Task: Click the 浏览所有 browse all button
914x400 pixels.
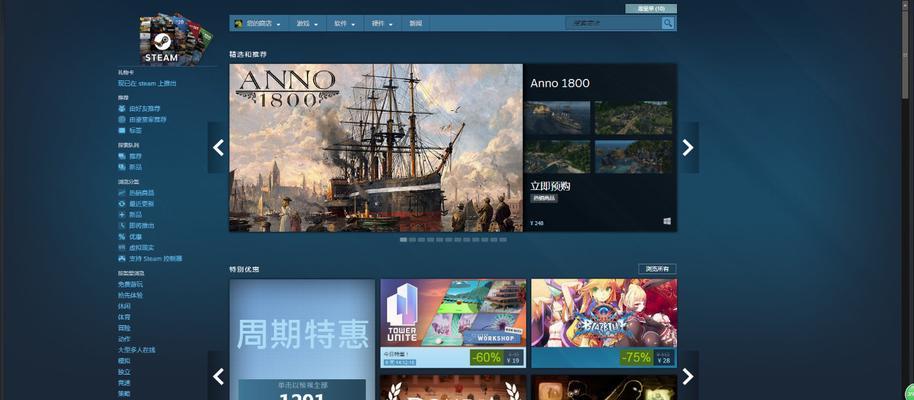Action: [658, 269]
